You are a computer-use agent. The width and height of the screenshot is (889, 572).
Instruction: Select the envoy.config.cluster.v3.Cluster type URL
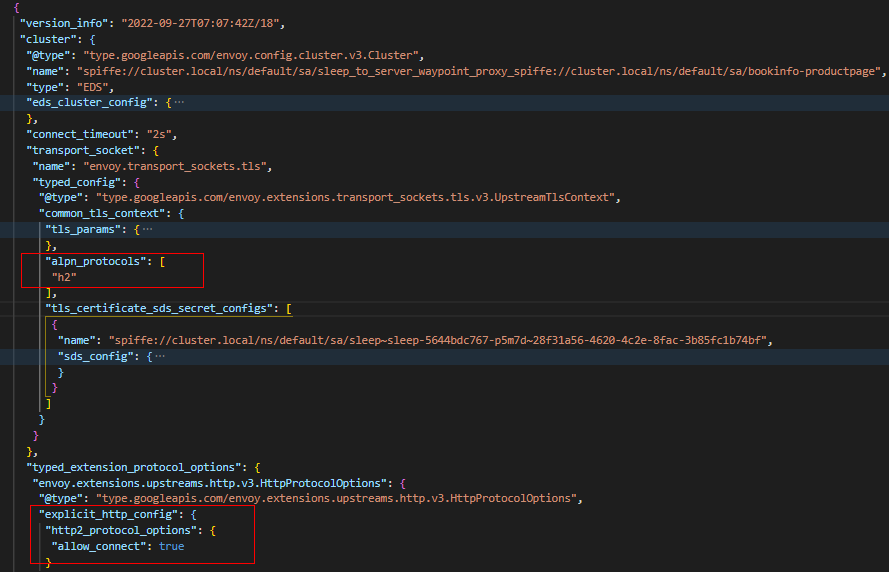(251, 55)
